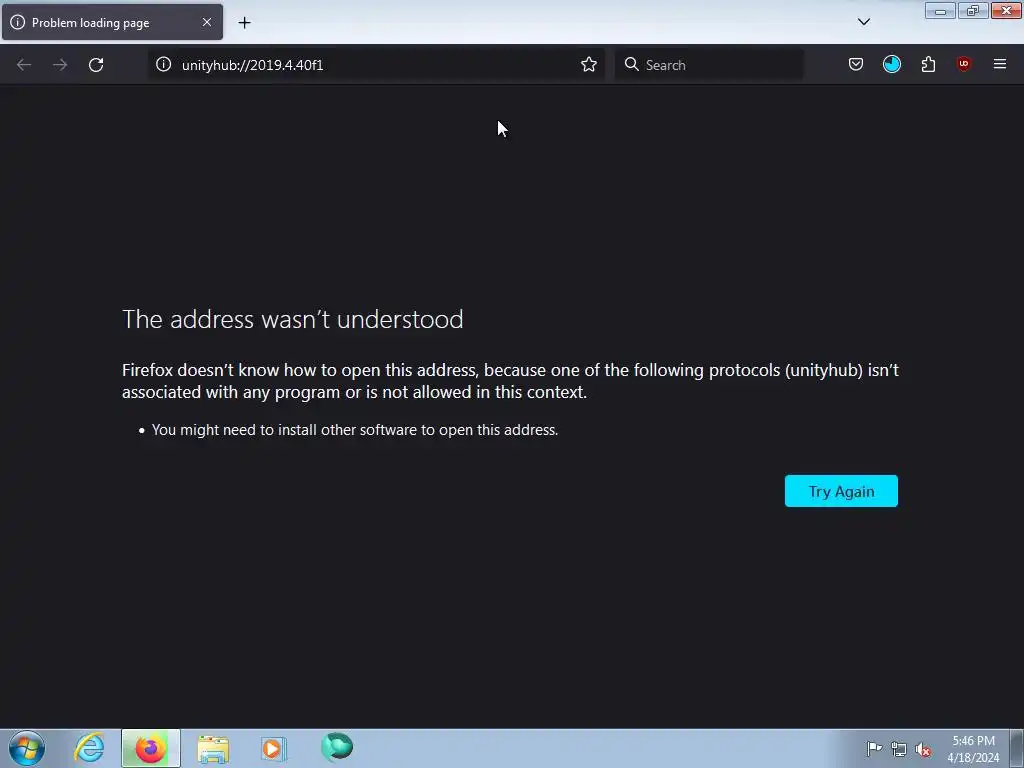Go back one page

click(24, 65)
